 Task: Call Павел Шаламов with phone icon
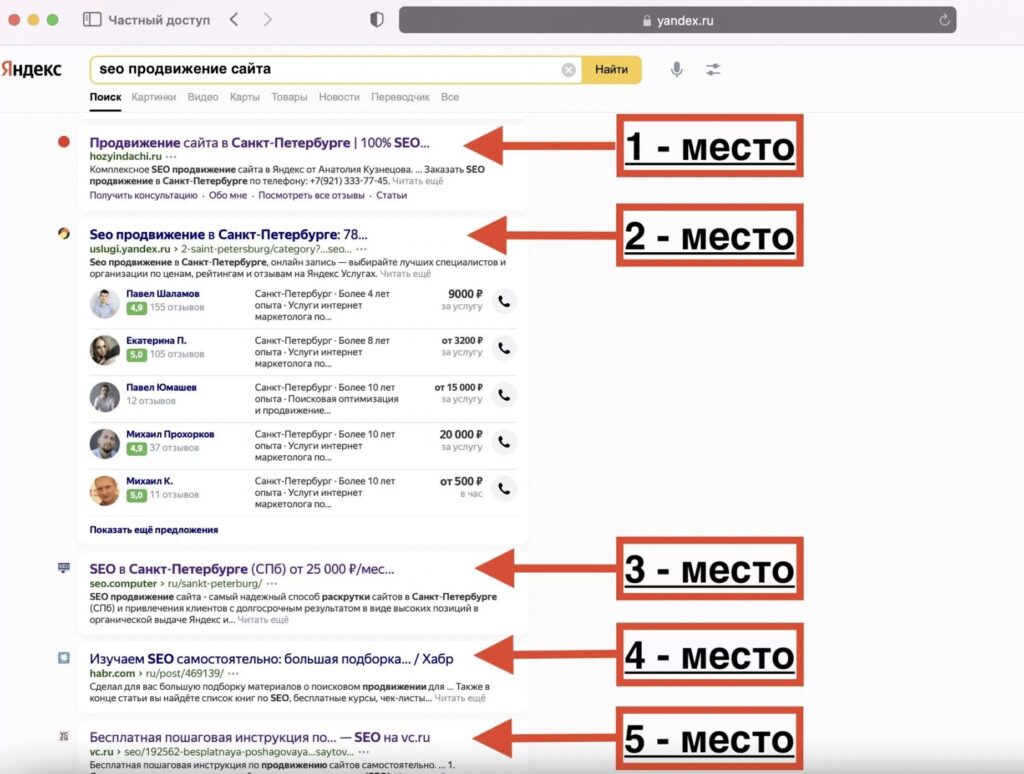[x=504, y=302]
